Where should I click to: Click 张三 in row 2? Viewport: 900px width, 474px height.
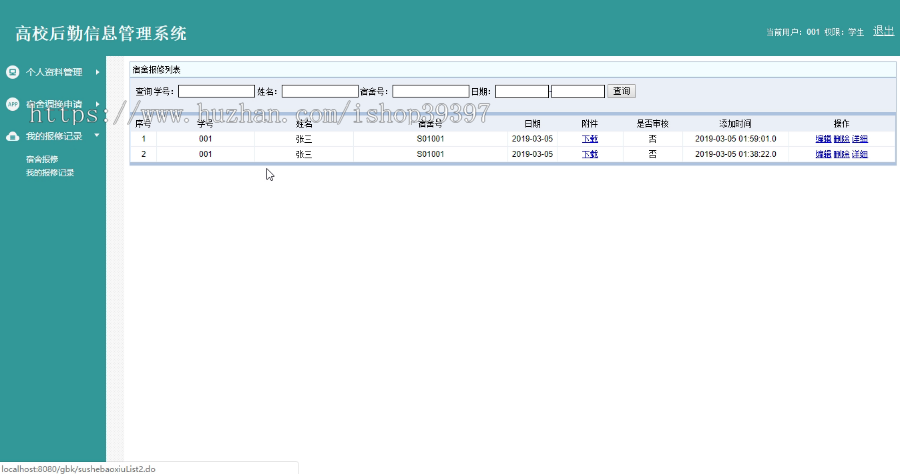point(304,154)
